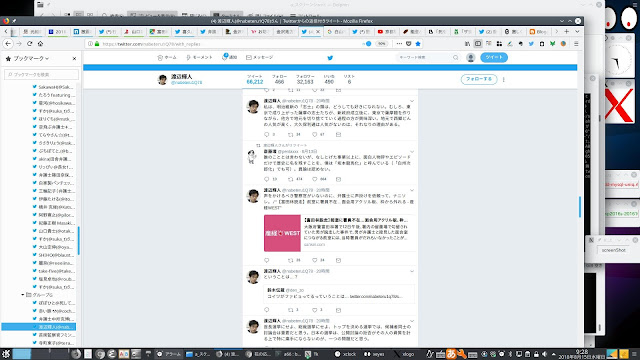Open the いいね 490 count link
Screen dimensions: 640x360
tap(329, 80)
